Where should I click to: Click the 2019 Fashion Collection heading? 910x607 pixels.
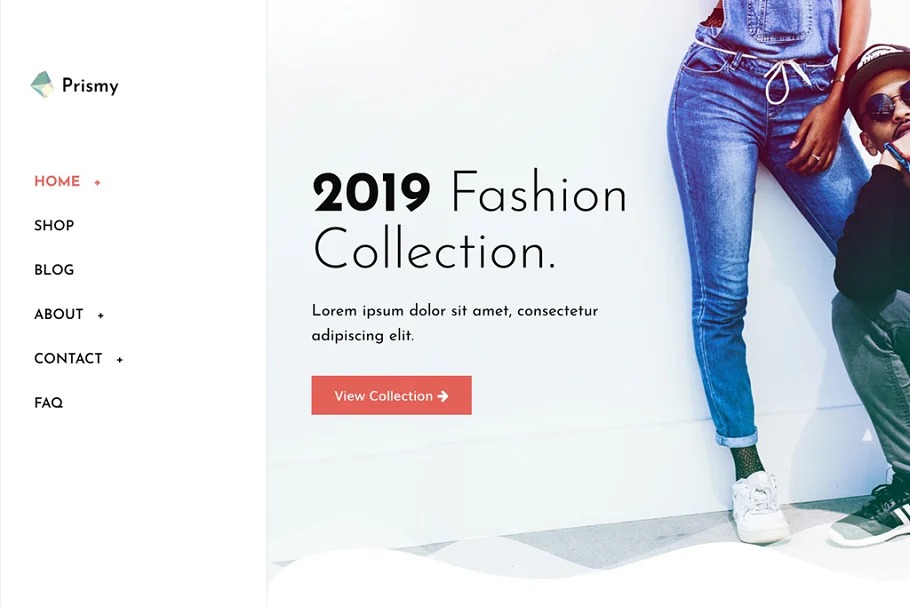pos(470,221)
